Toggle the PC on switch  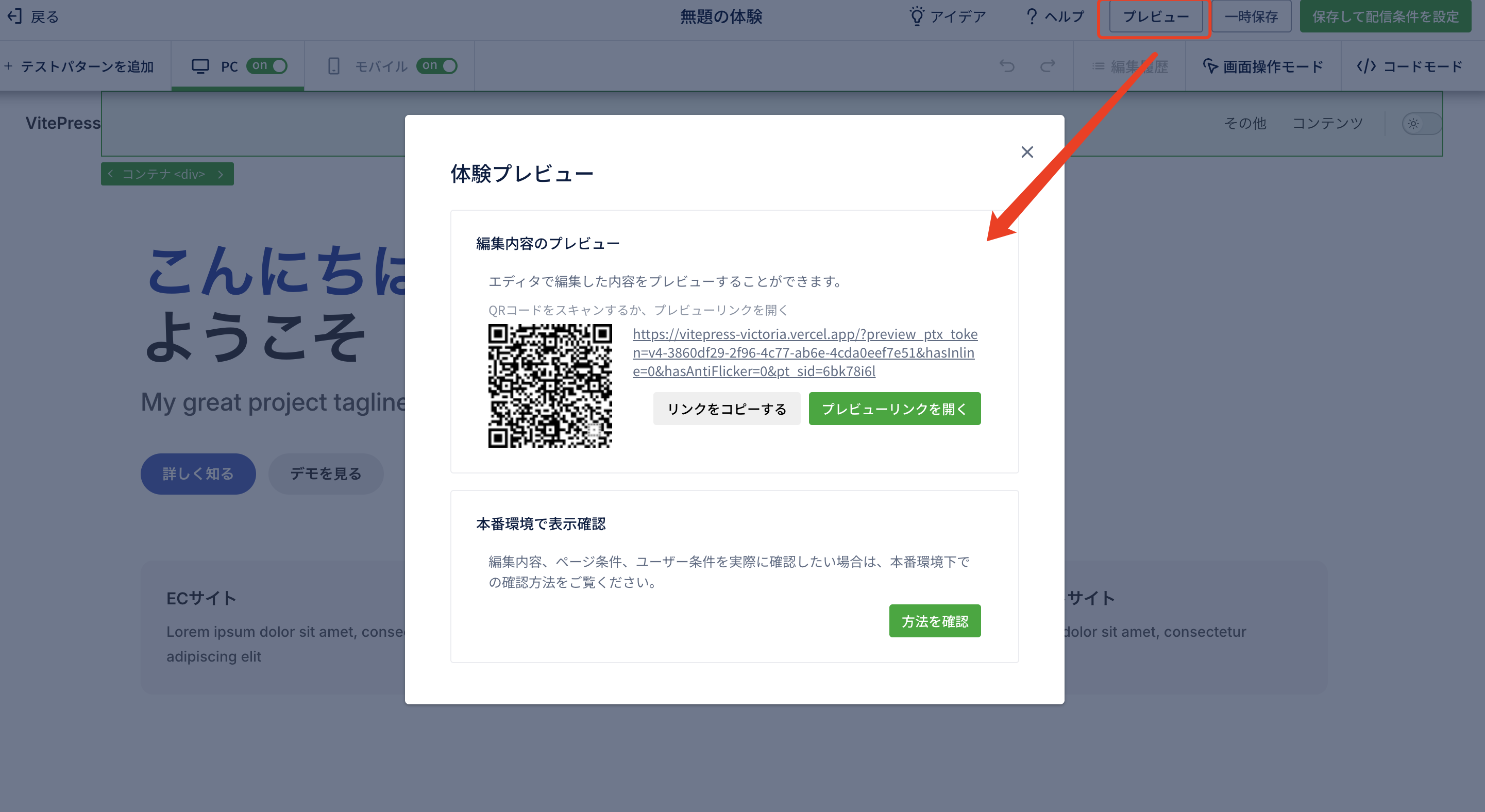click(267, 66)
